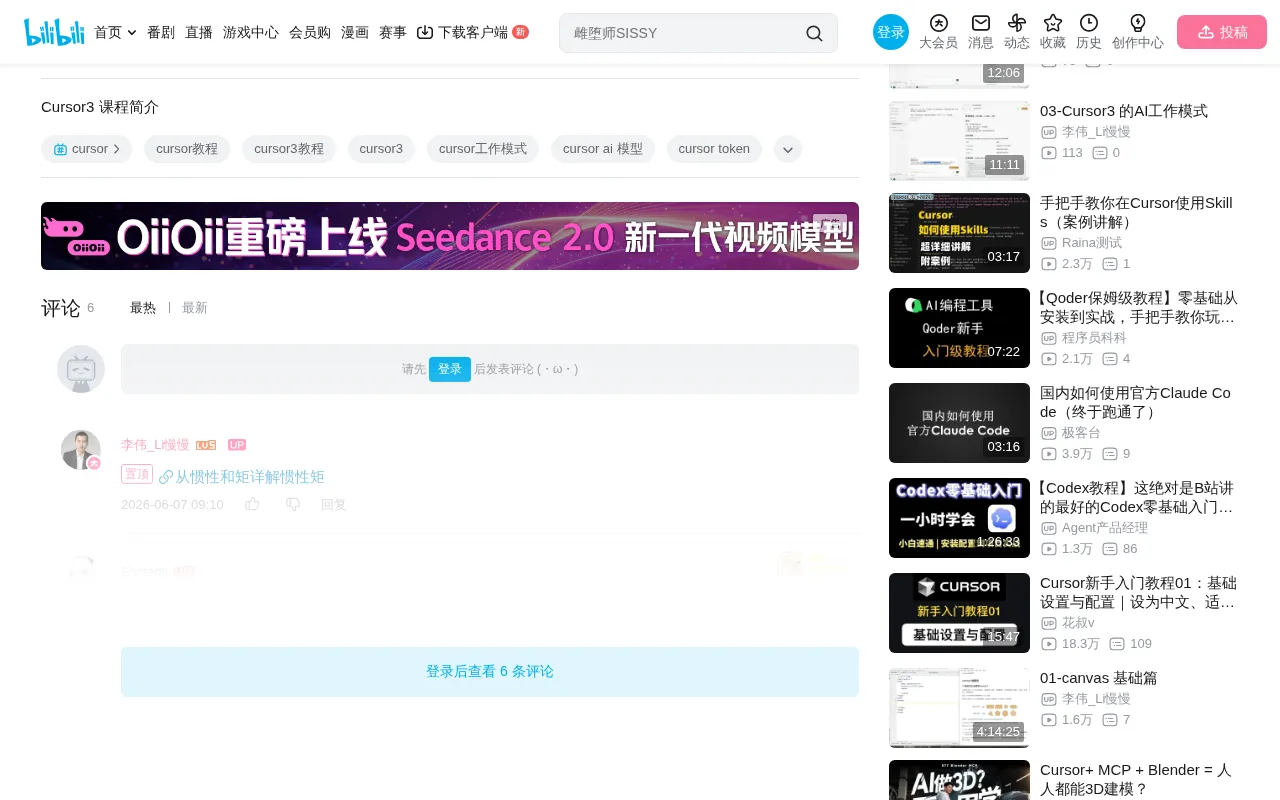
Task: Click the round blue 登录 button in the header
Action: coord(891,32)
